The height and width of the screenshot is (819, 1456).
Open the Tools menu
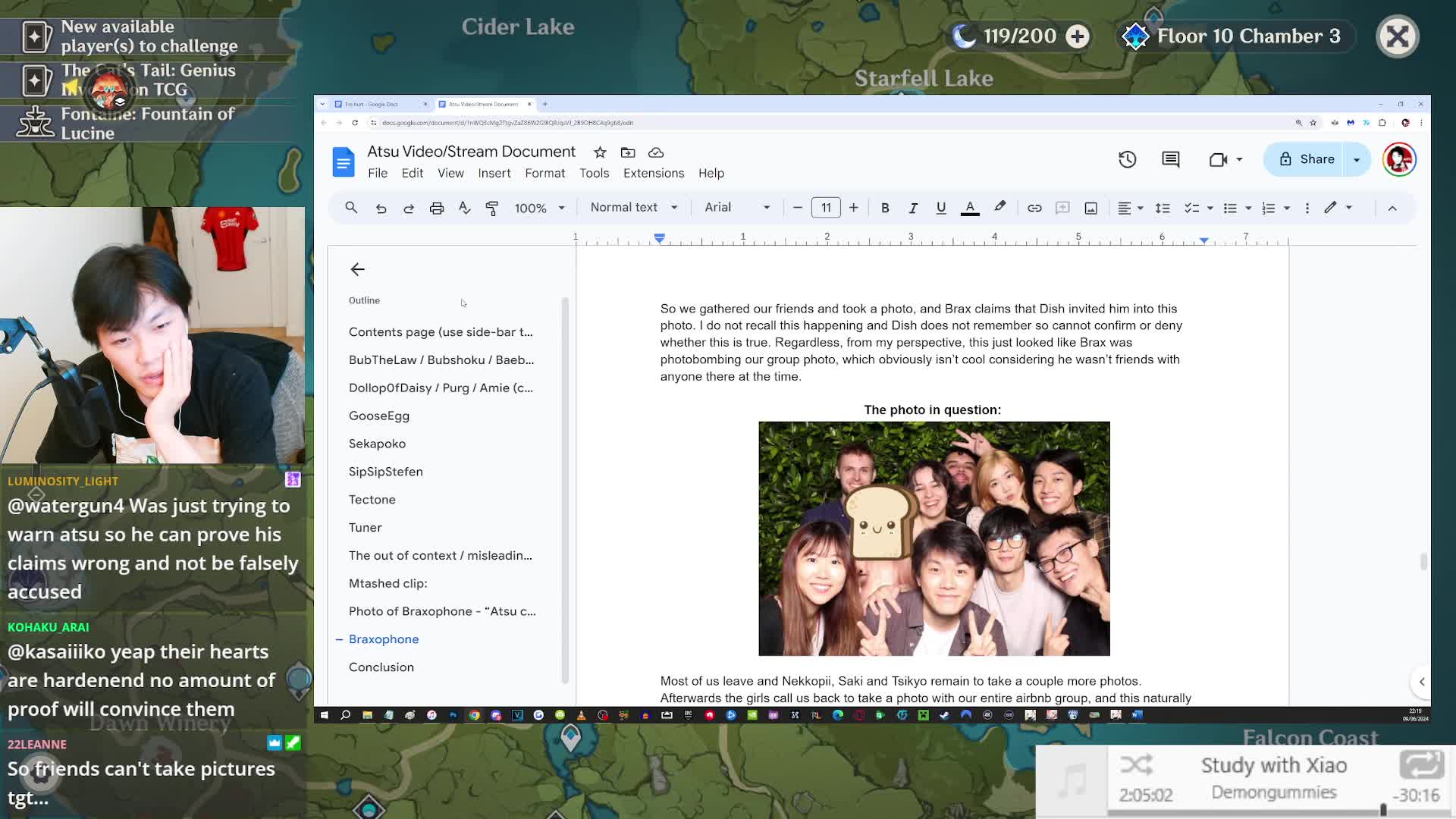595,173
